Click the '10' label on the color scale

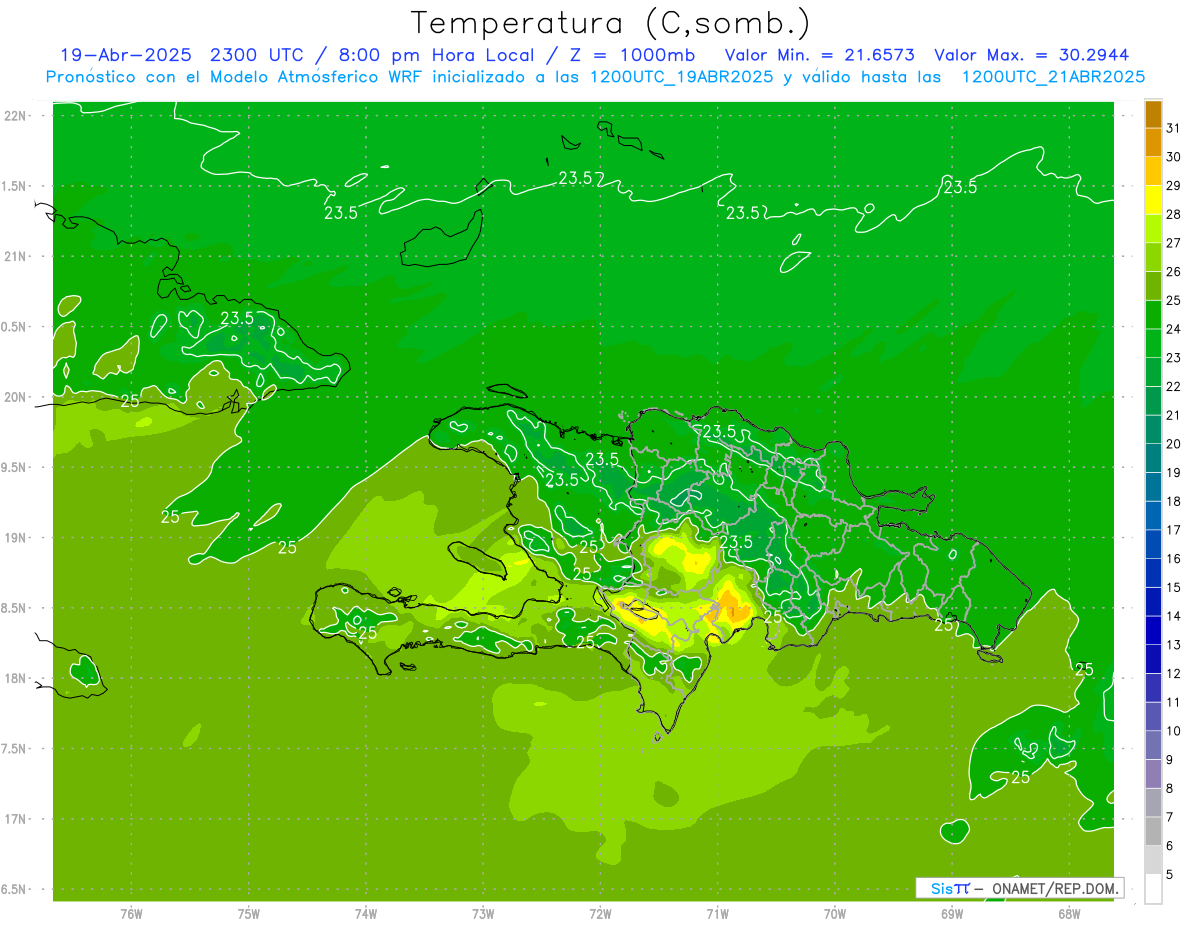pos(1173,731)
